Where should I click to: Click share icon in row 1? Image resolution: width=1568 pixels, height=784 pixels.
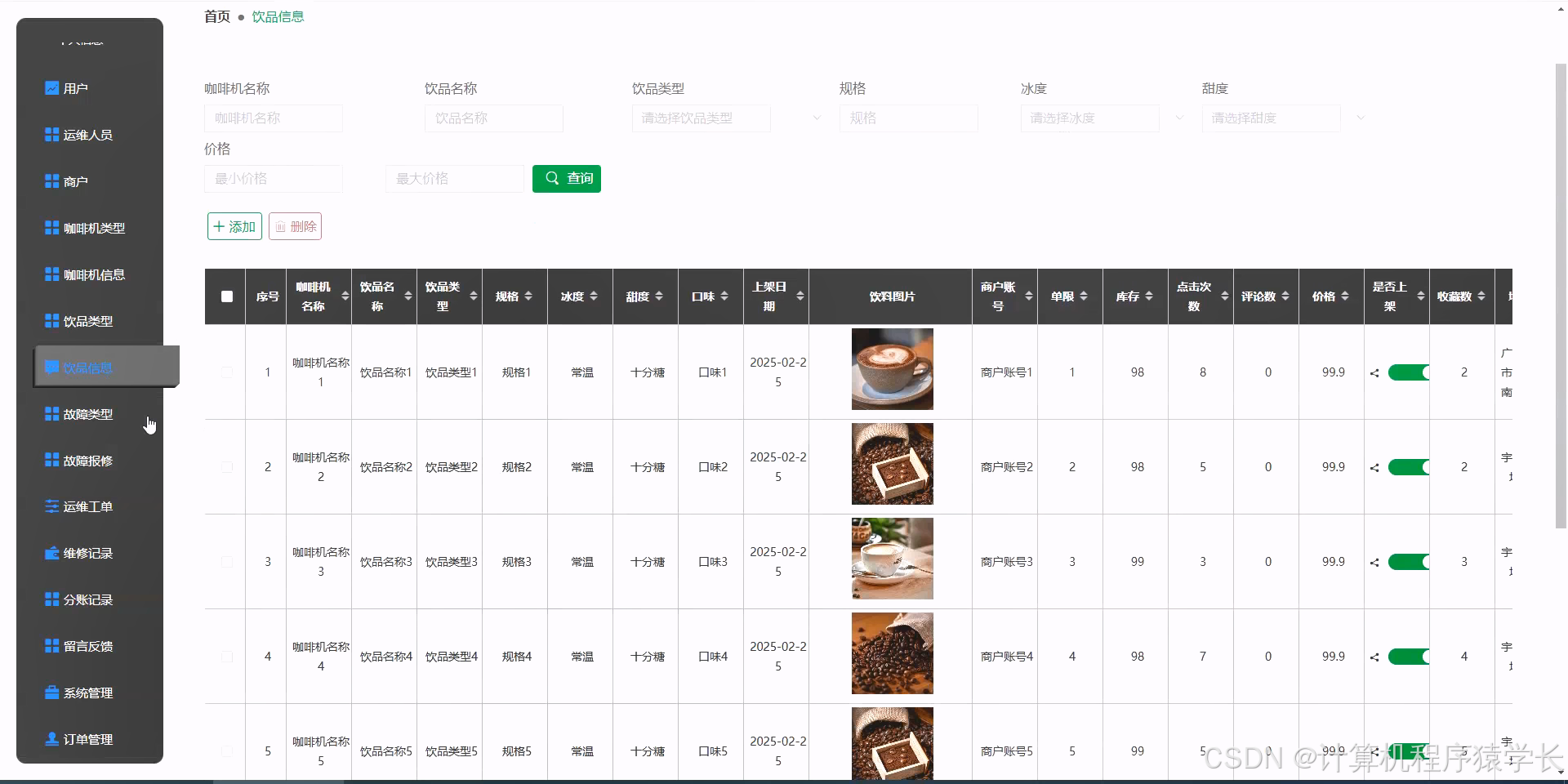[1374, 372]
